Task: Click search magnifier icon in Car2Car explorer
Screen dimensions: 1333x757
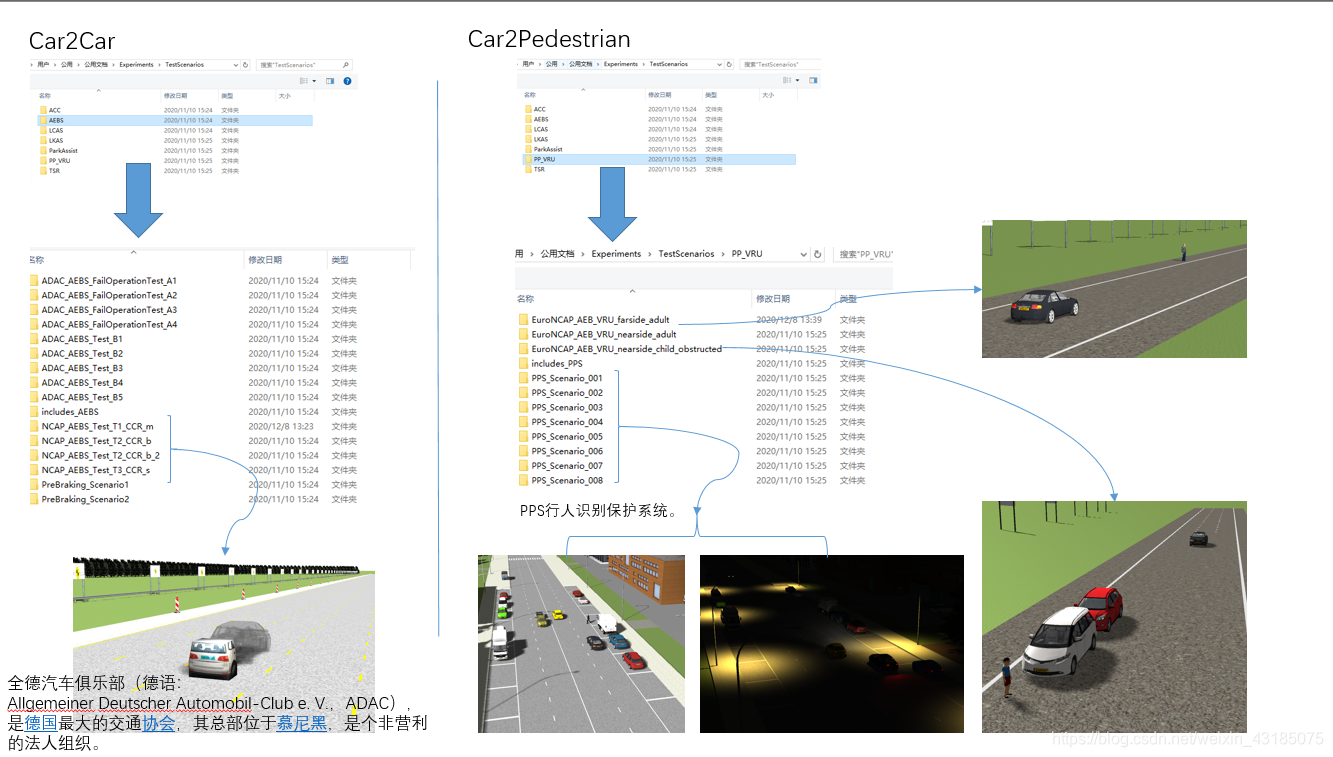Action: (x=346, y=65)
